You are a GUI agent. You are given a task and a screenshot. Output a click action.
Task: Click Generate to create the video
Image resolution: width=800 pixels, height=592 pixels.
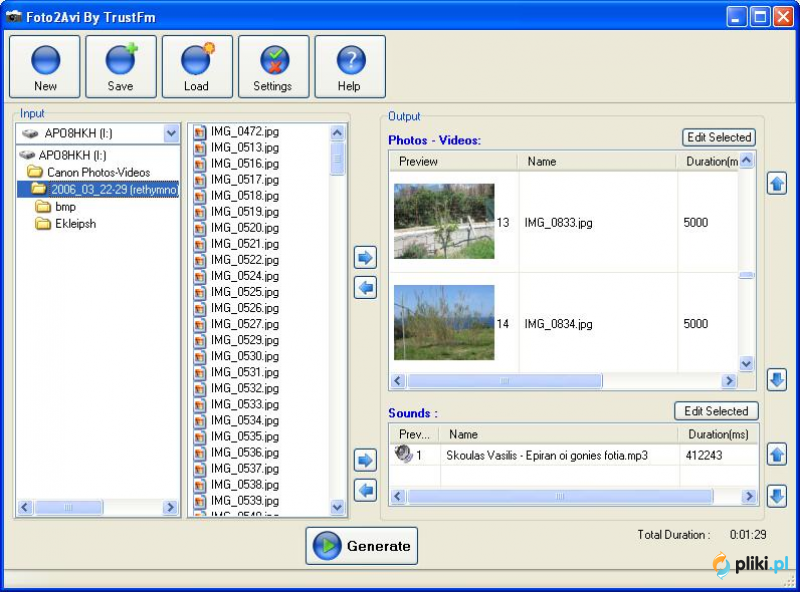(362, 546)
